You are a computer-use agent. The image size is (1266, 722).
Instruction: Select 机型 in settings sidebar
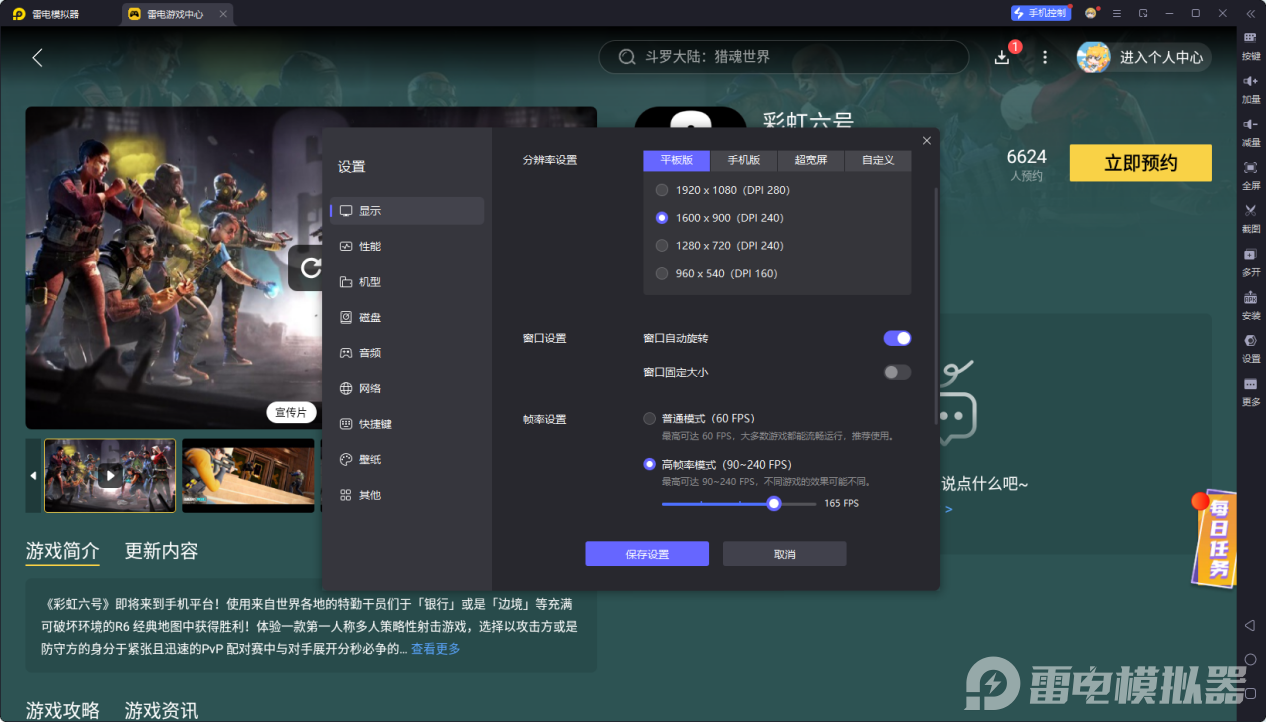pos(407,282)
